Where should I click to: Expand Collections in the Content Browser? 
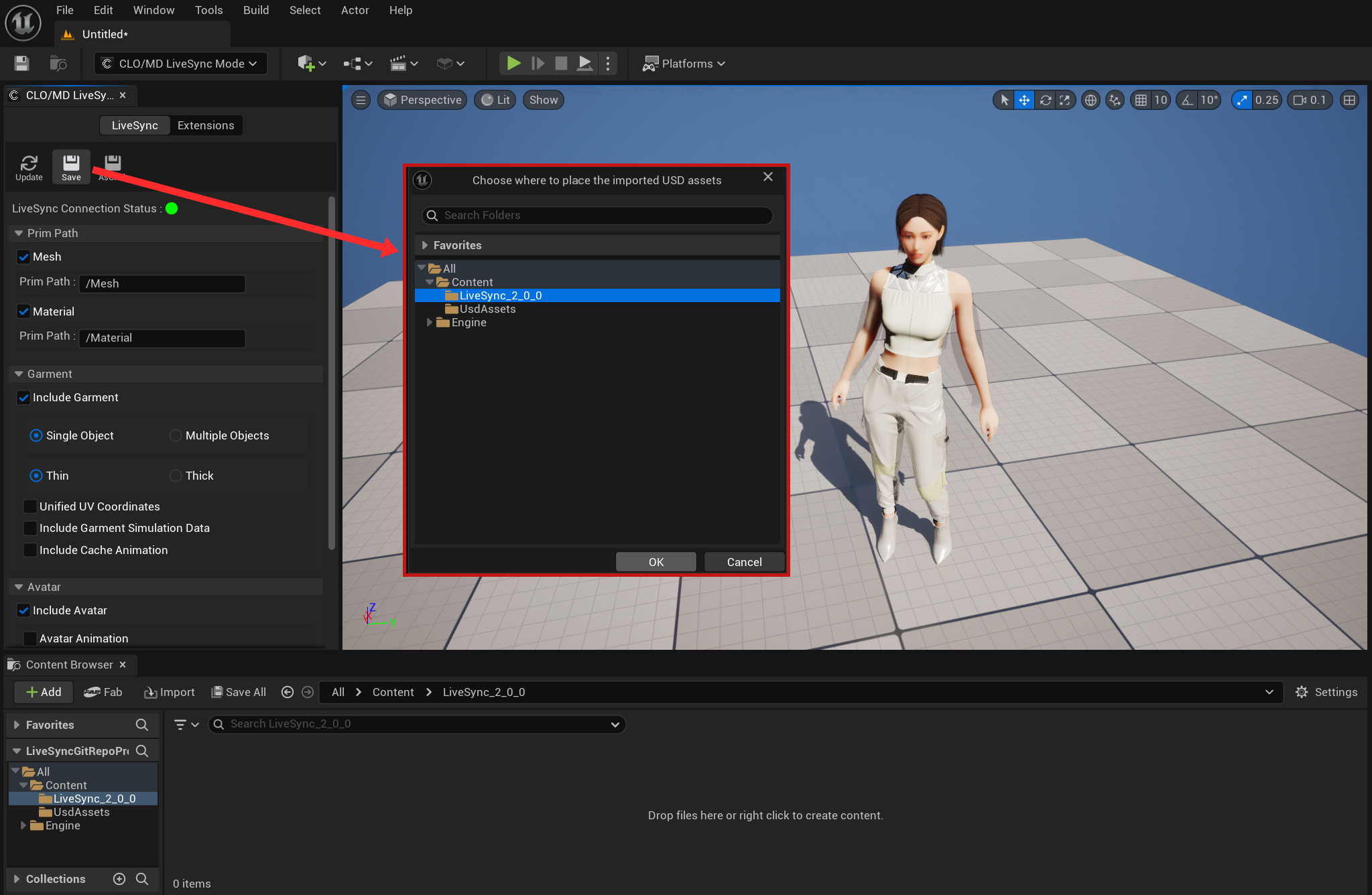17,879
